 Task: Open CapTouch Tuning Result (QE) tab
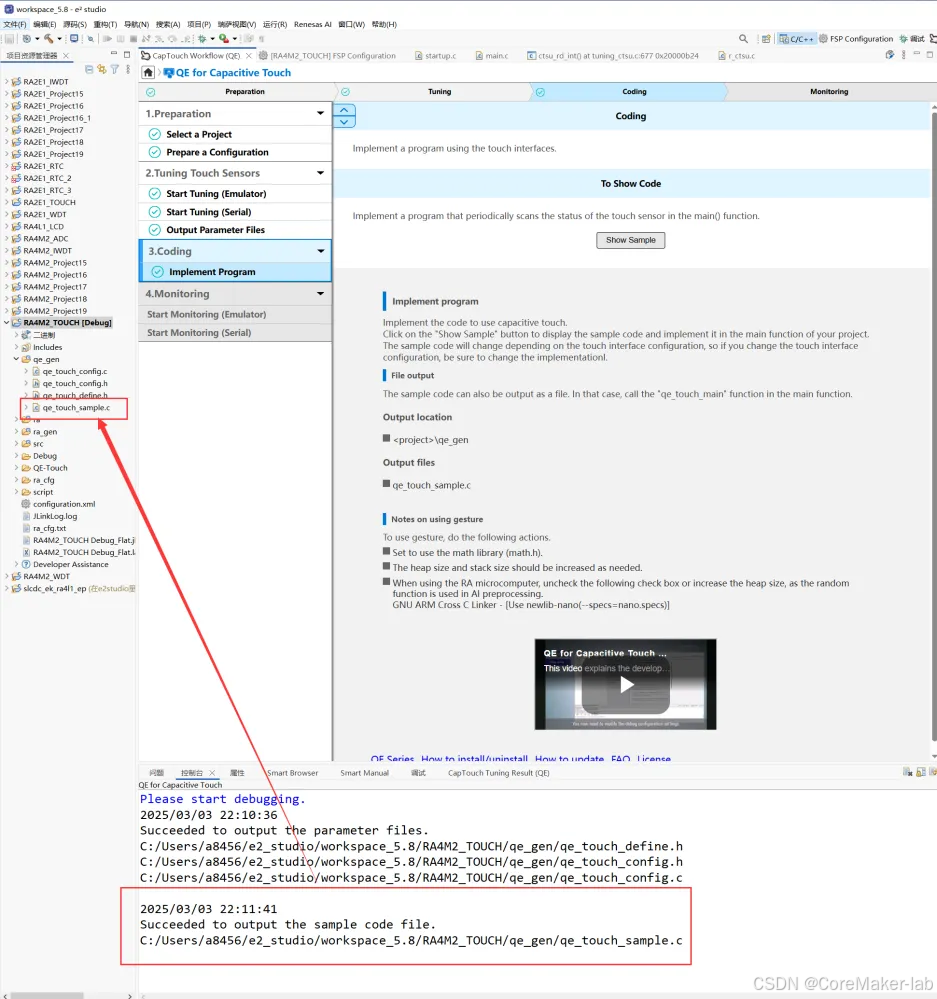click(498, 773)
